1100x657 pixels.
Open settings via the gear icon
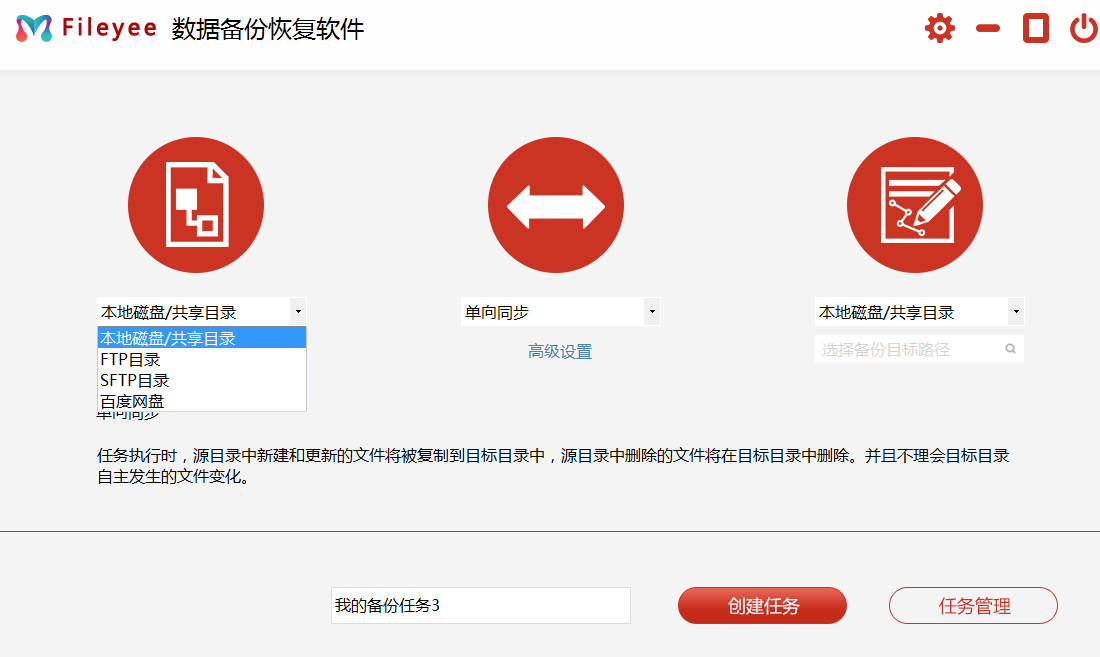939,28
